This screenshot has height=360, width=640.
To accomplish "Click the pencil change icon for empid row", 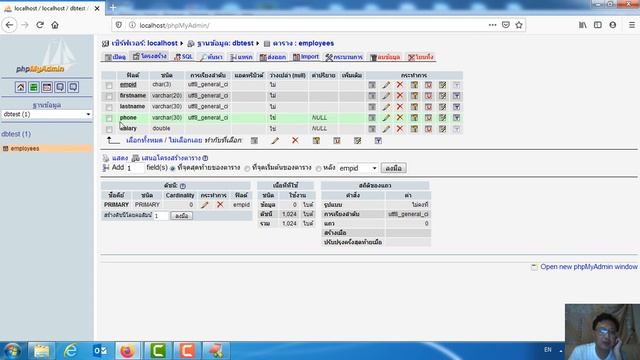I will coord(386,85).
